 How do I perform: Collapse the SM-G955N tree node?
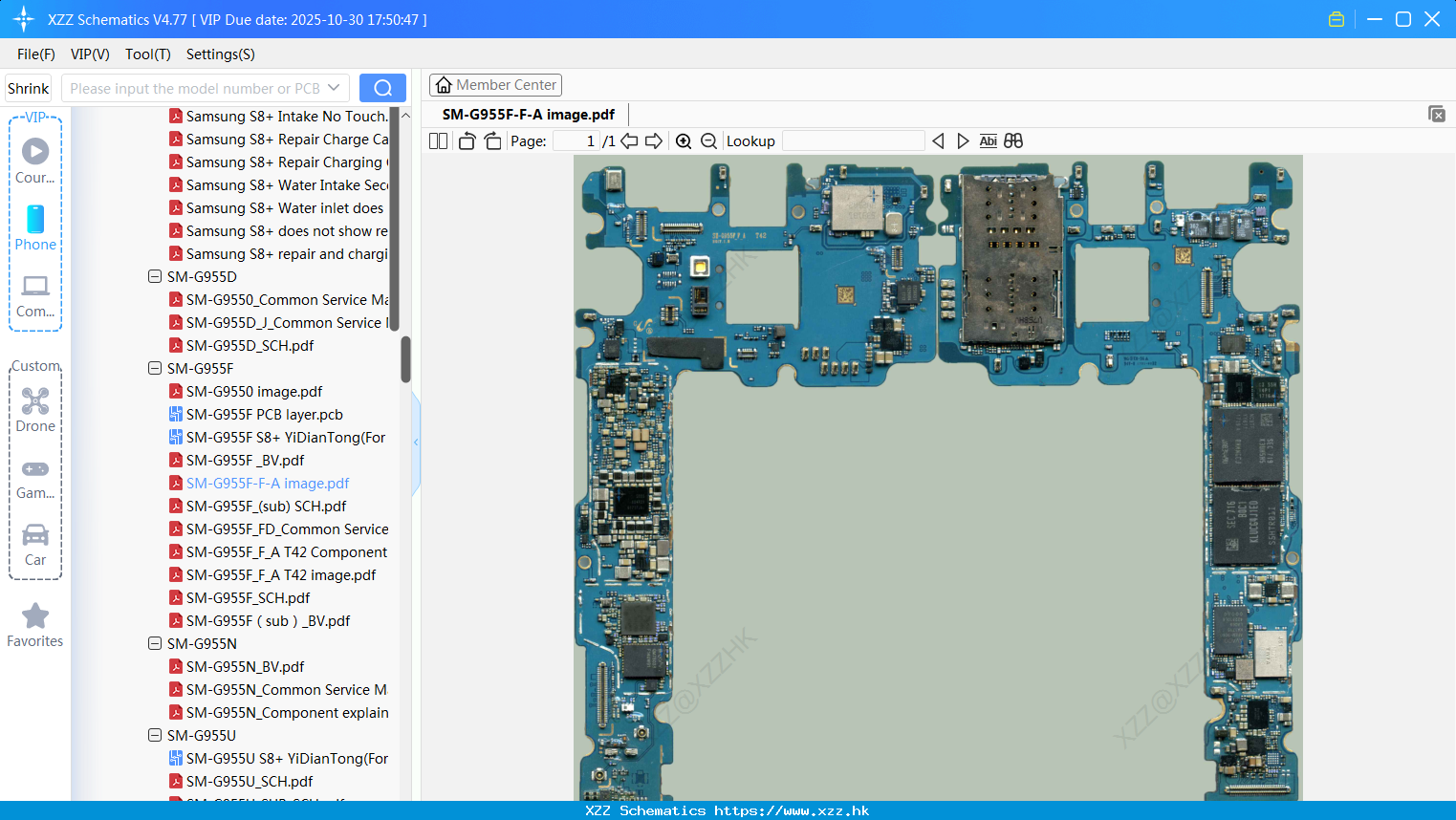coord(155,643)
